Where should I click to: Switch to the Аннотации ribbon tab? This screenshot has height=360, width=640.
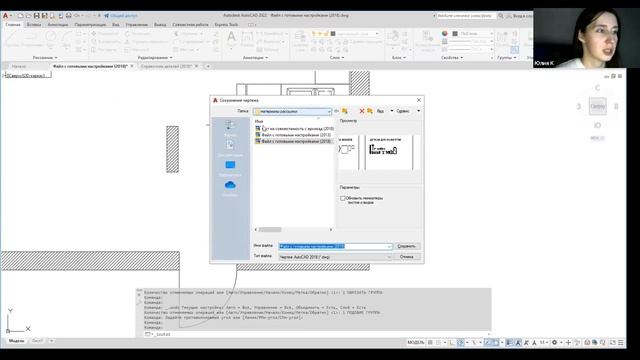pyautogui.click(x=58, y=24)
